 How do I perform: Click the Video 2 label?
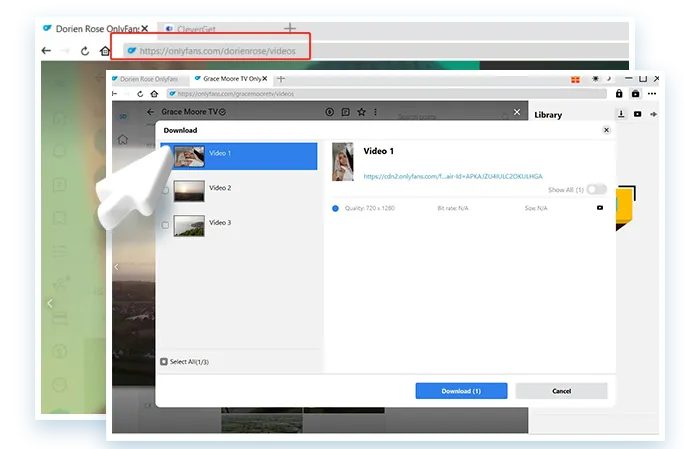(220, 188)
